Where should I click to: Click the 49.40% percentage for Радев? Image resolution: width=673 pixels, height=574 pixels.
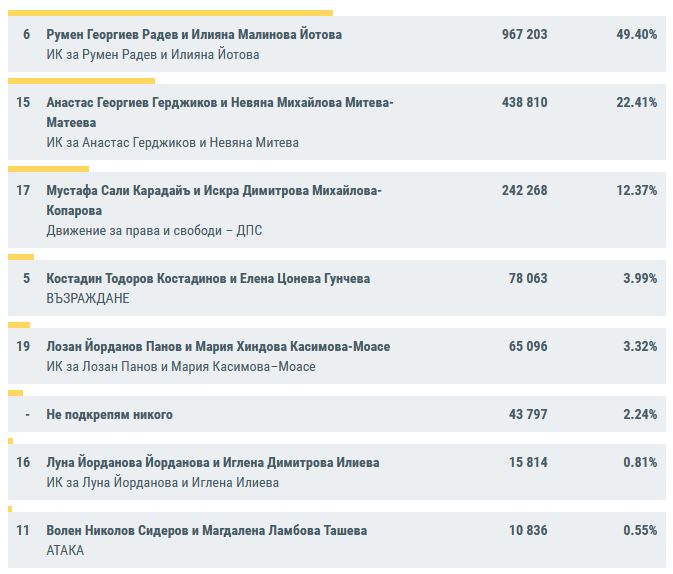click(637, 34)
